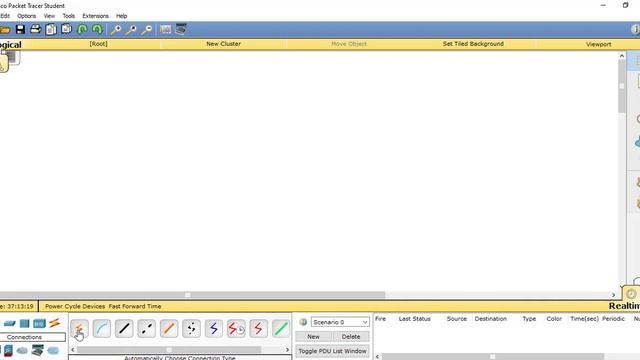Choose the Wireless Devices category icon
This screenshot has width=640, height=360.
click(x=40, y=324)
